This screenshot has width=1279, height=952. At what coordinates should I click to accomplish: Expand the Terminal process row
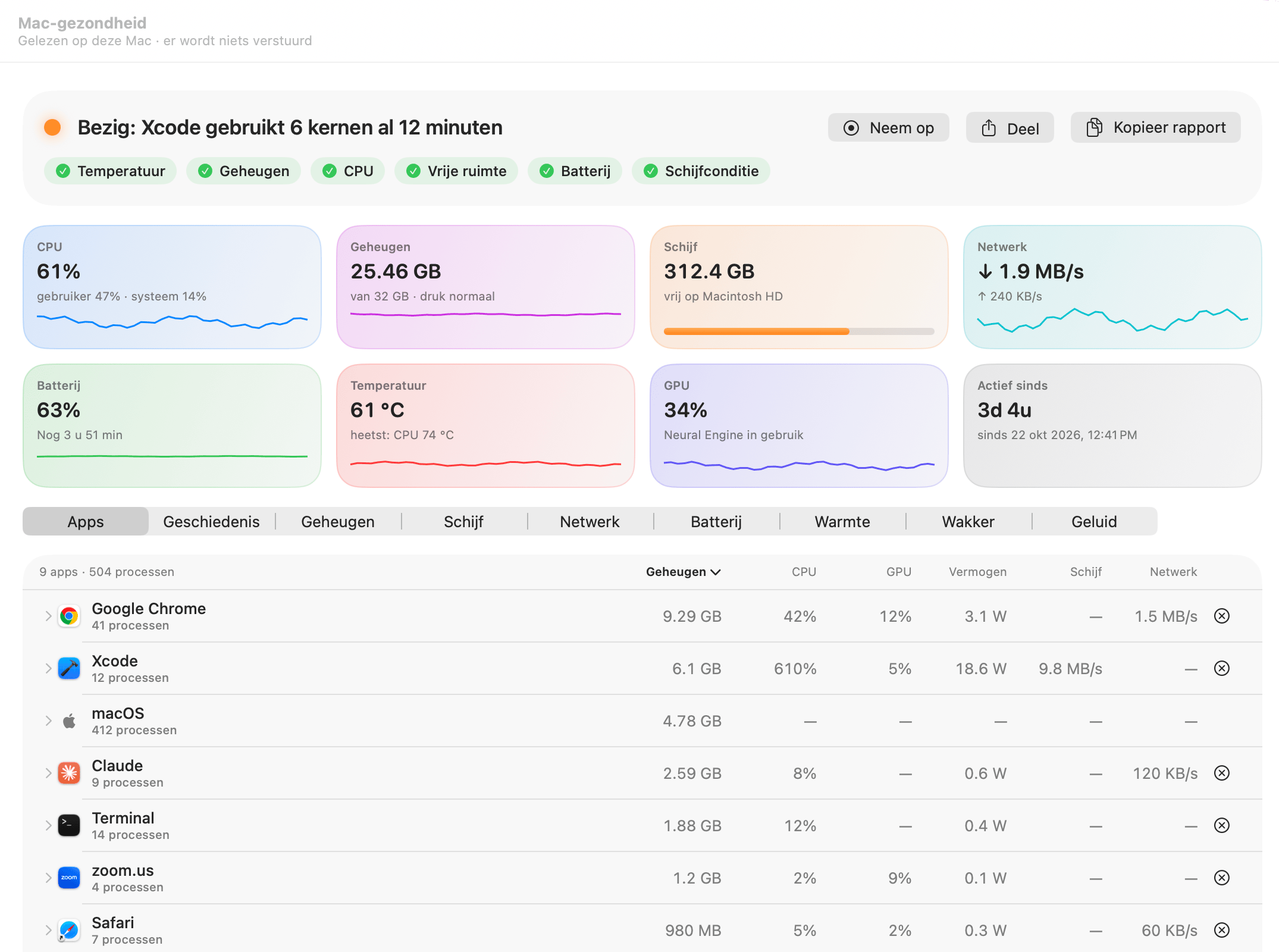tap(48, 825)
